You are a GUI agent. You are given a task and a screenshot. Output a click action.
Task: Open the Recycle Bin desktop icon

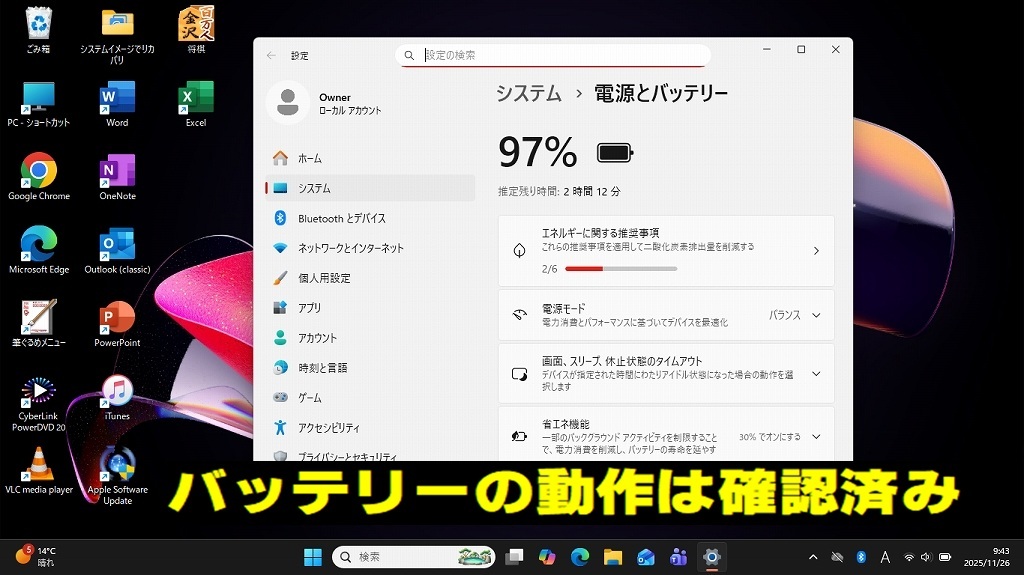coord(39,29)
